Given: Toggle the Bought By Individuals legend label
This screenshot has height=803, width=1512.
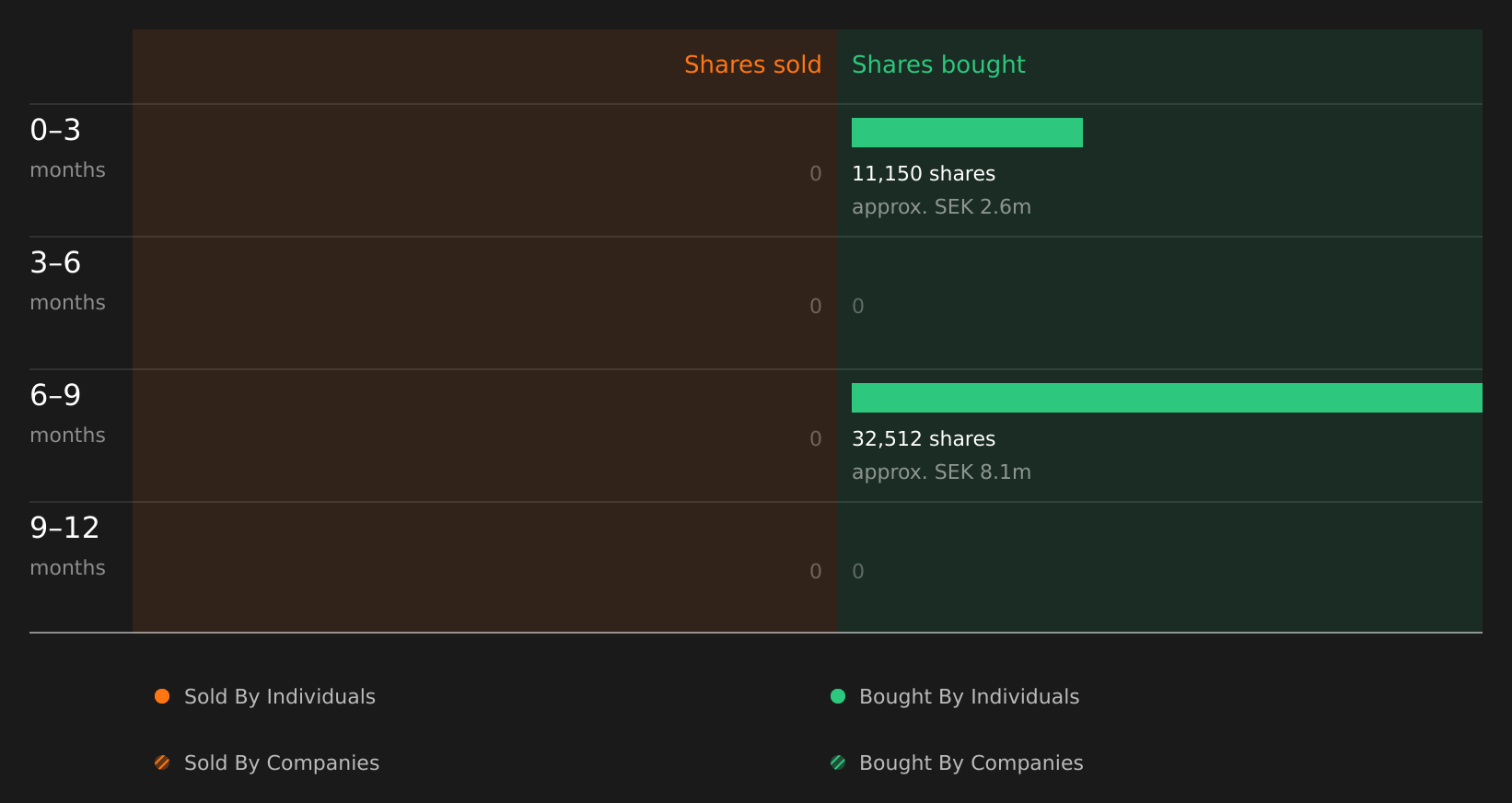Looking at the screenshot, I should pyautogui.click(x=969, y=697).
